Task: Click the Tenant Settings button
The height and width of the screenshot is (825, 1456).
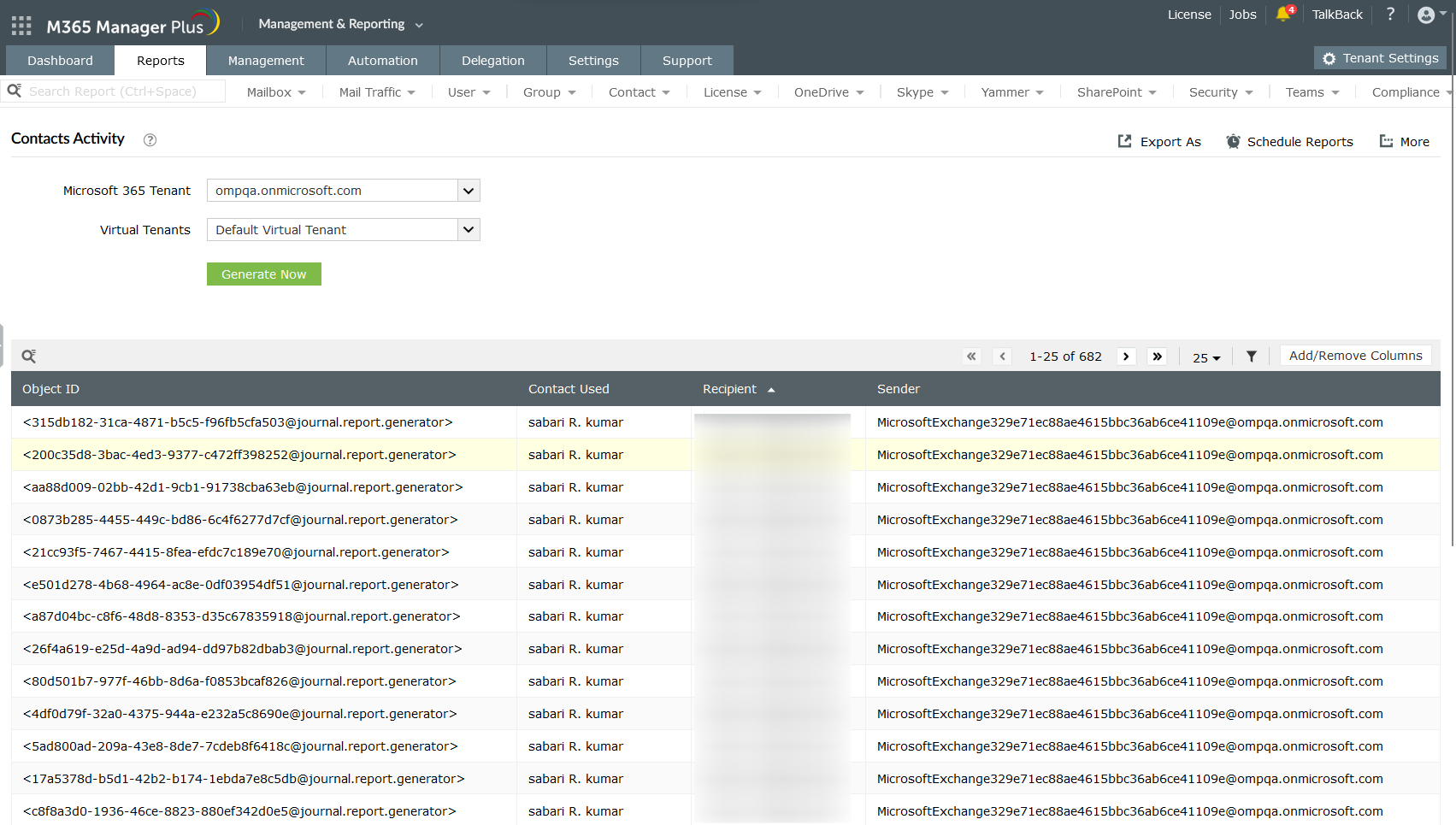Action: [1380, 58]
